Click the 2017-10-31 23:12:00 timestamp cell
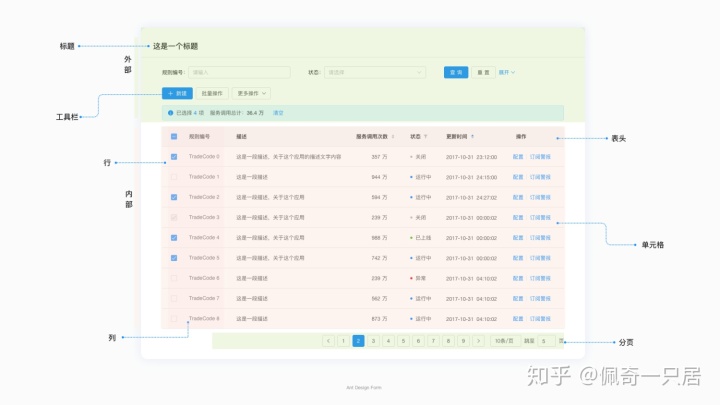This screenshot has height=405, width=720. click(471, 157)
